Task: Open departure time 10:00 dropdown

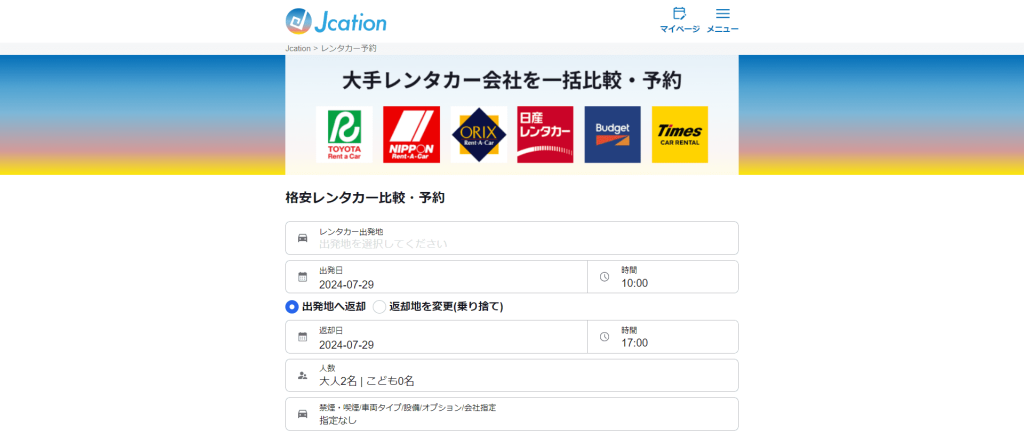Action: pyautogui.click(x=663, y=277)
